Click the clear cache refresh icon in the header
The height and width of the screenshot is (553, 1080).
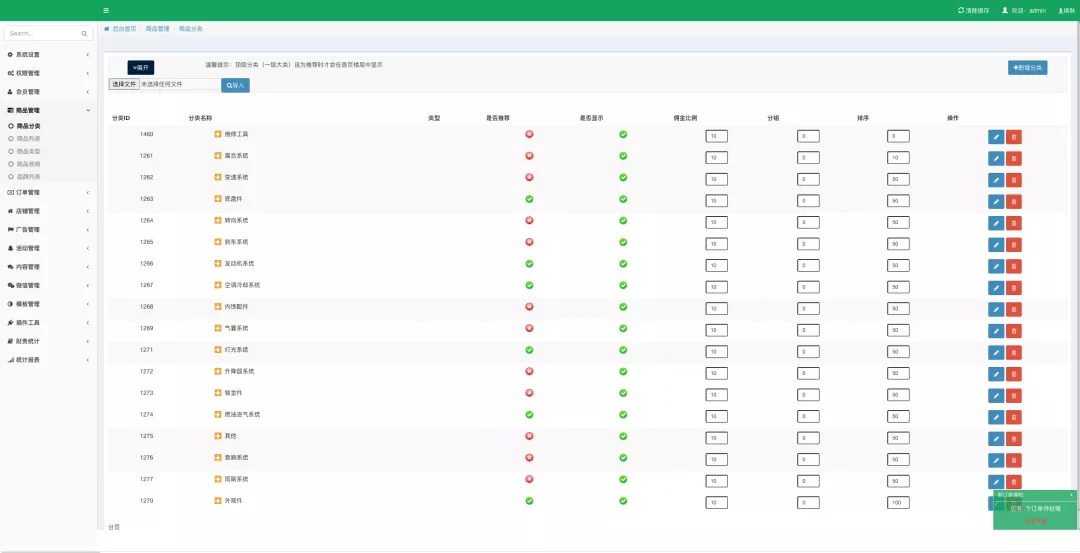pos(961,10)
